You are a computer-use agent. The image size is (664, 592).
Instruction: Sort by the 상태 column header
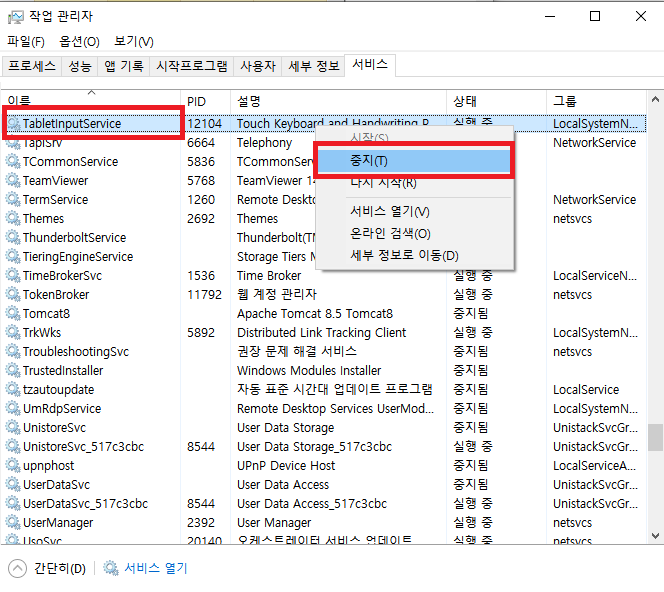pos(497,101)
